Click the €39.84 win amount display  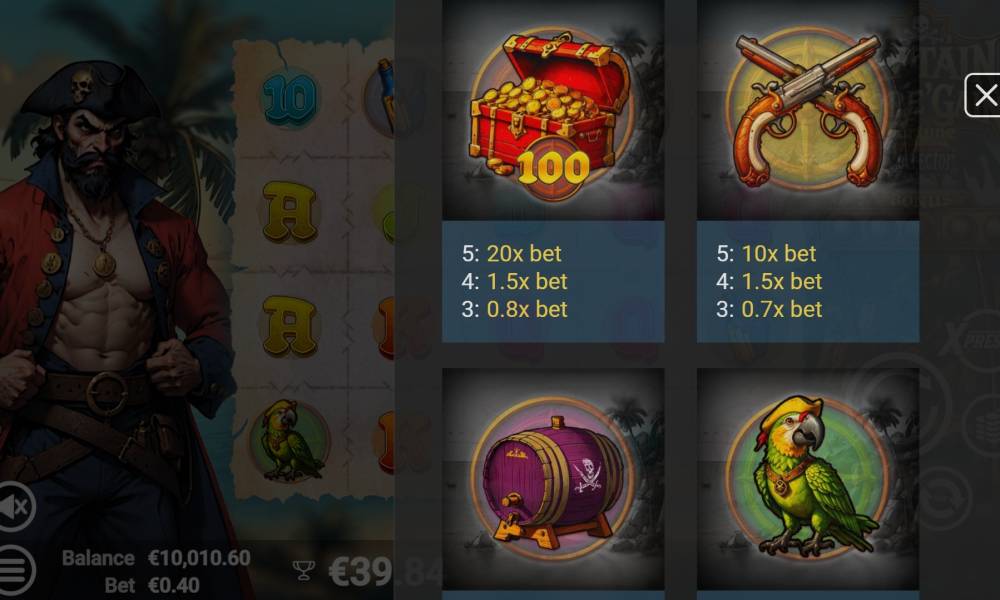(x=385, y=572)
